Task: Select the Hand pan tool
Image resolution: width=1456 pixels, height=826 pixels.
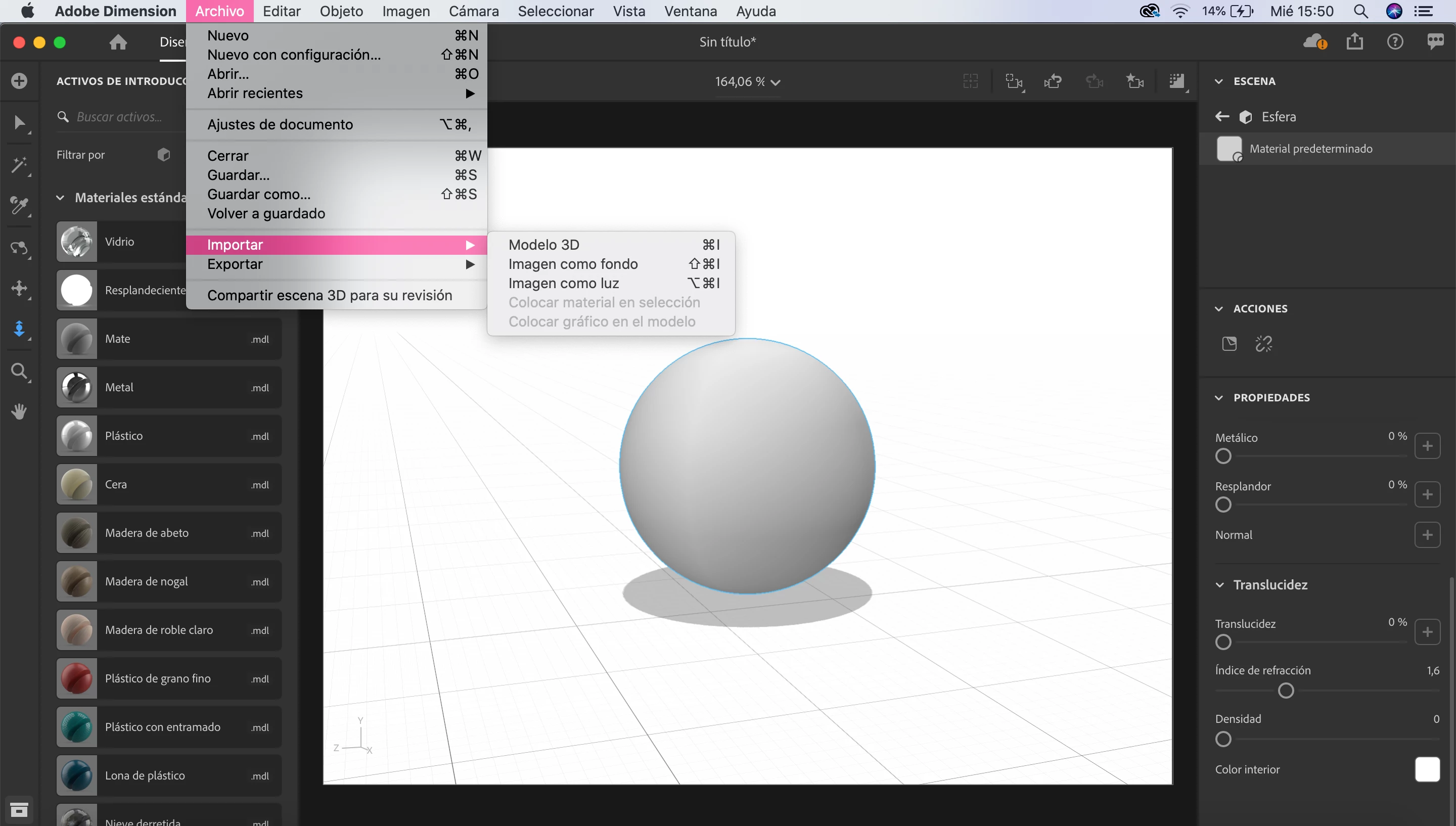Action: point(19,411)
